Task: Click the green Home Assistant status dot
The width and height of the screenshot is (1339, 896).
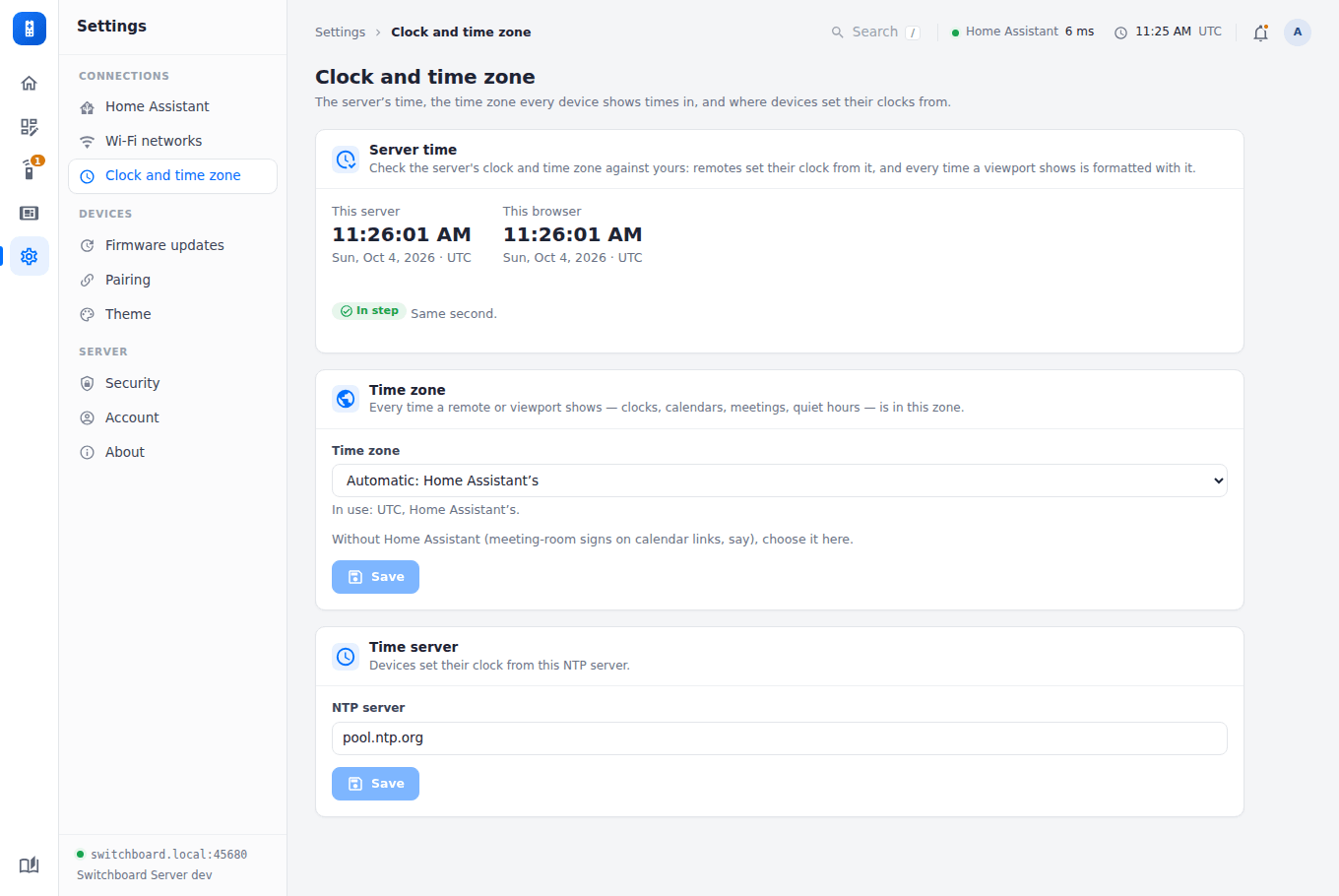Action: (955, 32)
